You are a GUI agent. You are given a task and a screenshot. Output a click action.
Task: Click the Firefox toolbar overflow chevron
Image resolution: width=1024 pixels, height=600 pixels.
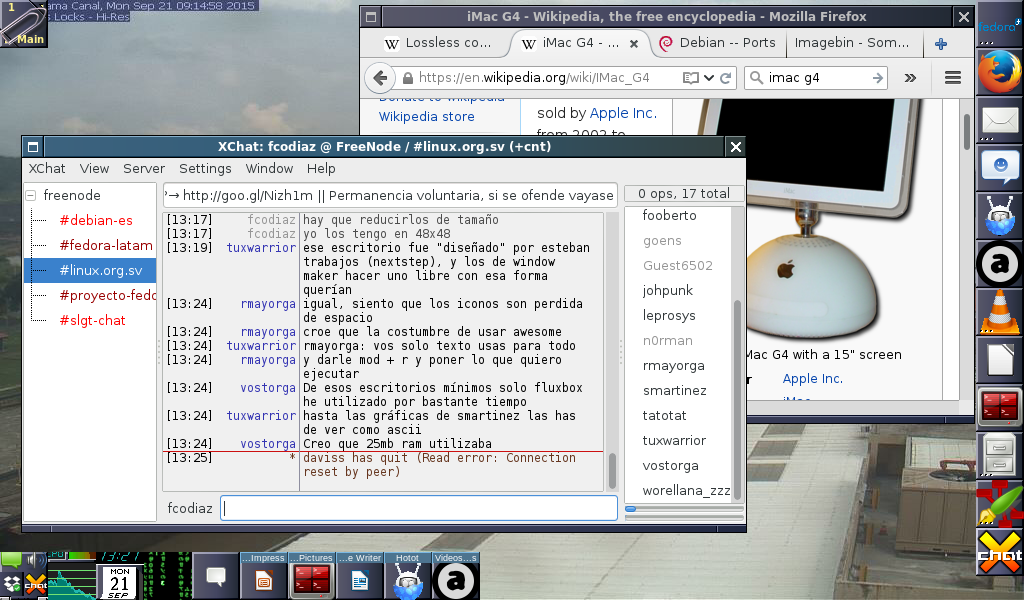coord(910,78)
